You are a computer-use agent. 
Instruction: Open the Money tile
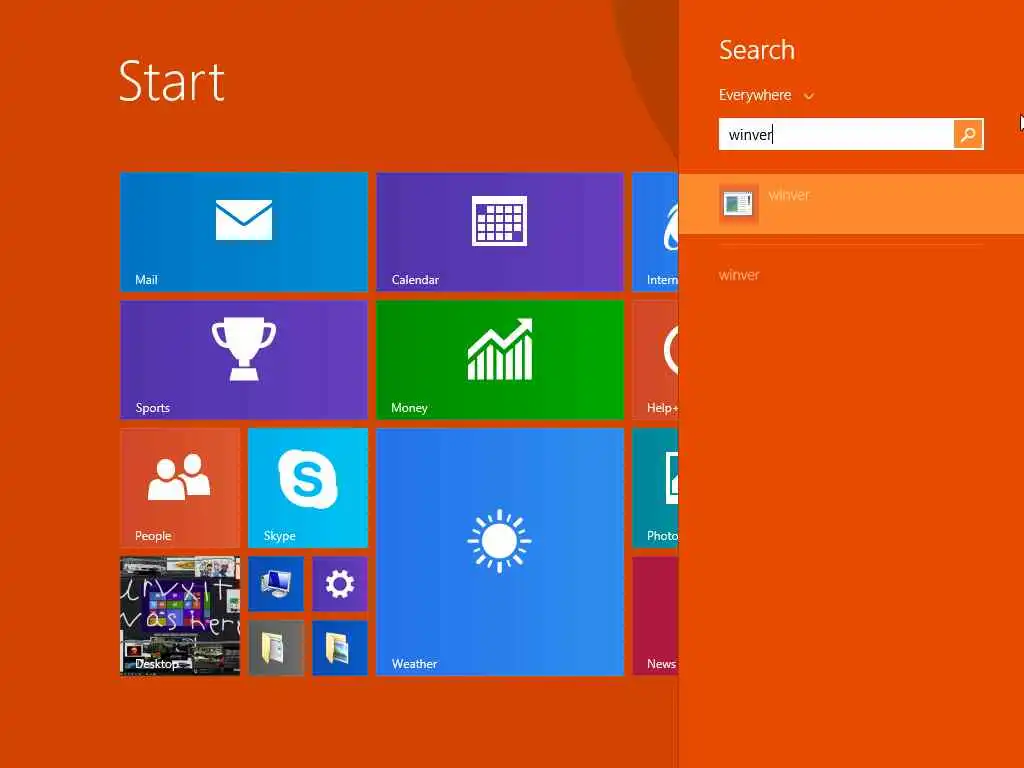[500, 359]
